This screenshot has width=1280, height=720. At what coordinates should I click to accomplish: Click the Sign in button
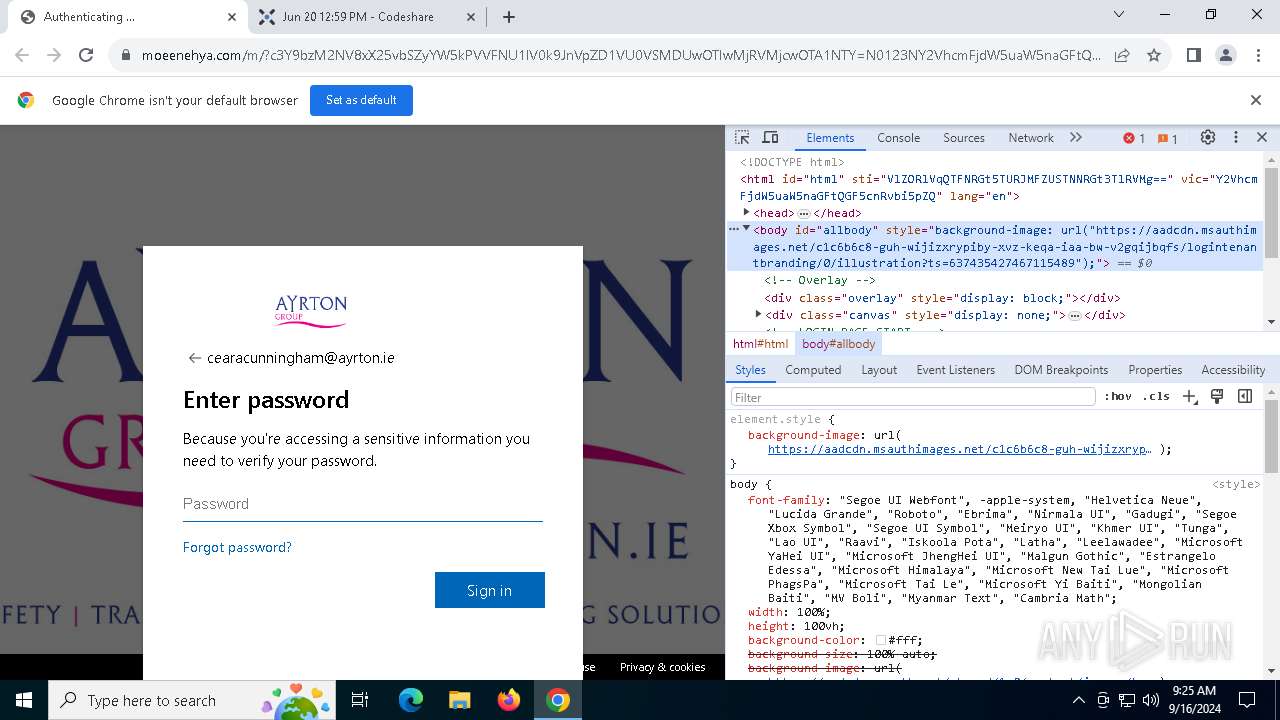490,590
